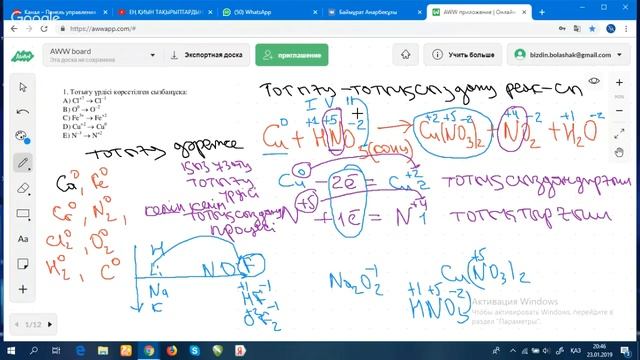Image resolution: width=640 pixels, height=360 pixels.
Task: Click the plus add-content tool
Action: [23, 289]
